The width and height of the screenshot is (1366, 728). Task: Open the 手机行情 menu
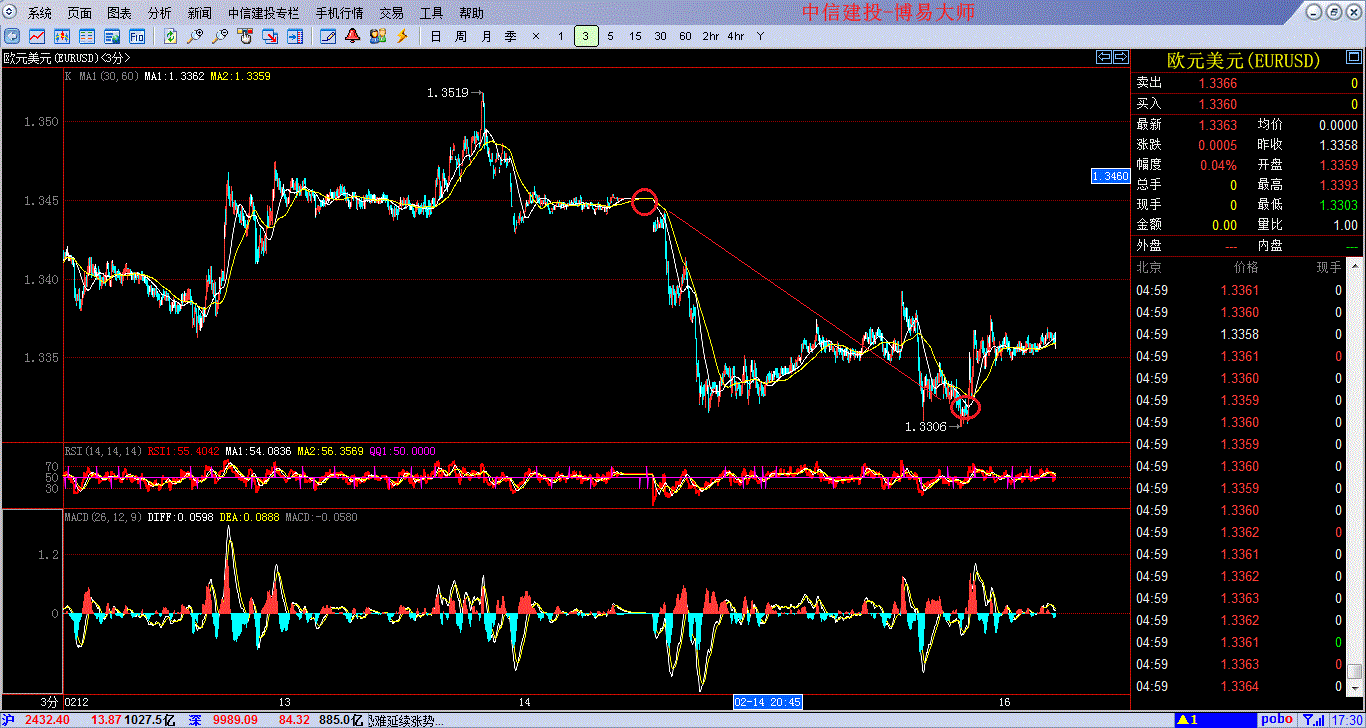pos(339,13)
